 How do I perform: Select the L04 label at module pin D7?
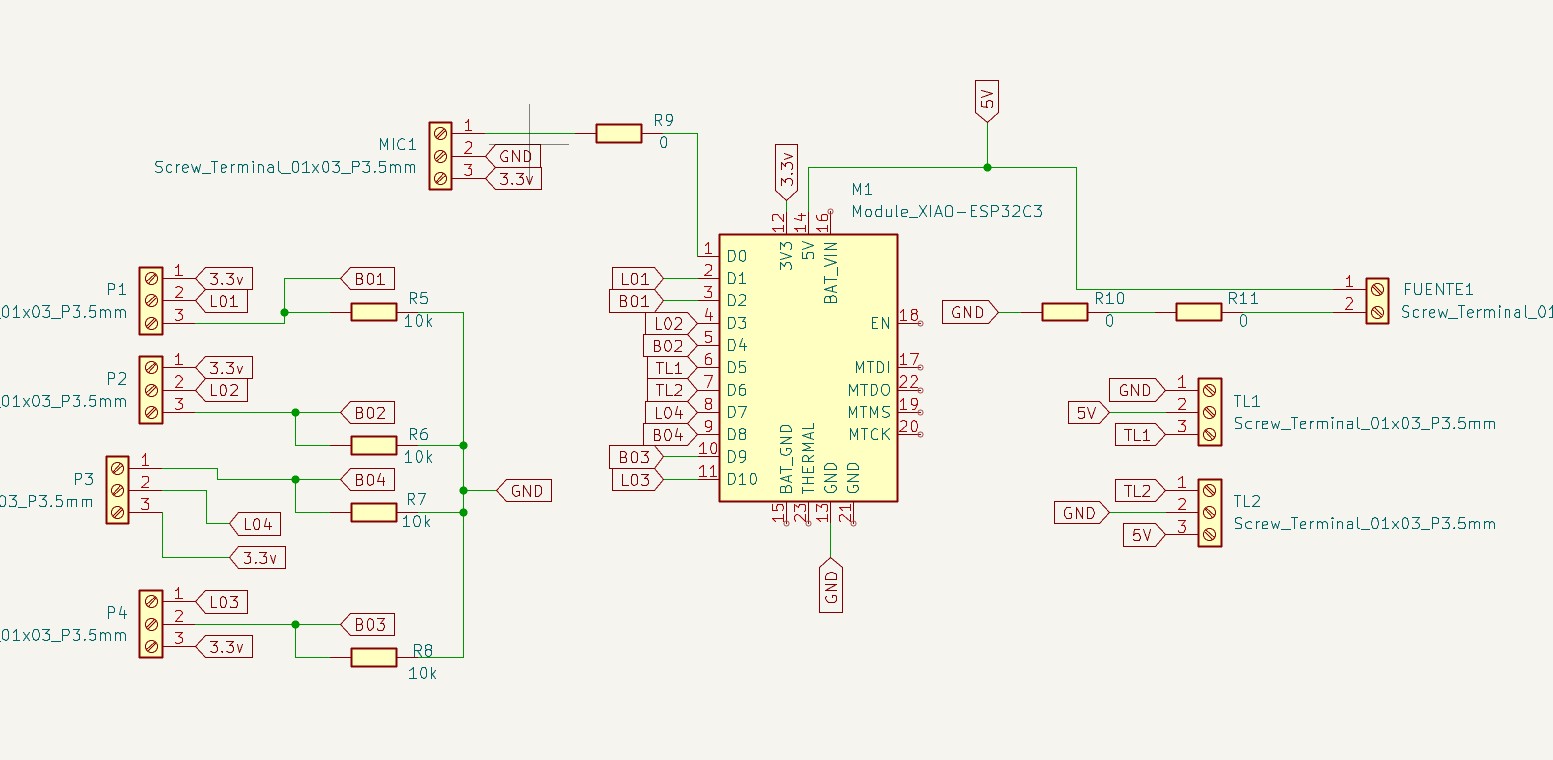[669, 412]
